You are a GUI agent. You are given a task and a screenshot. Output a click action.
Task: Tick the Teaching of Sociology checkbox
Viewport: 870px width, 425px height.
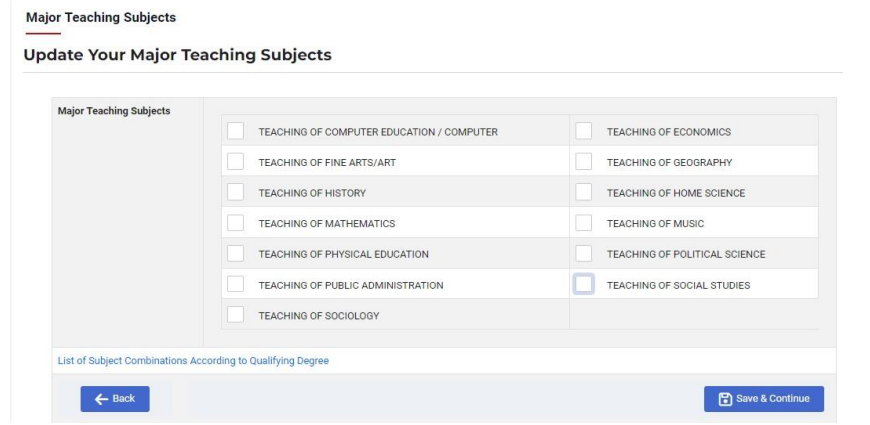[x=235, y=315]
